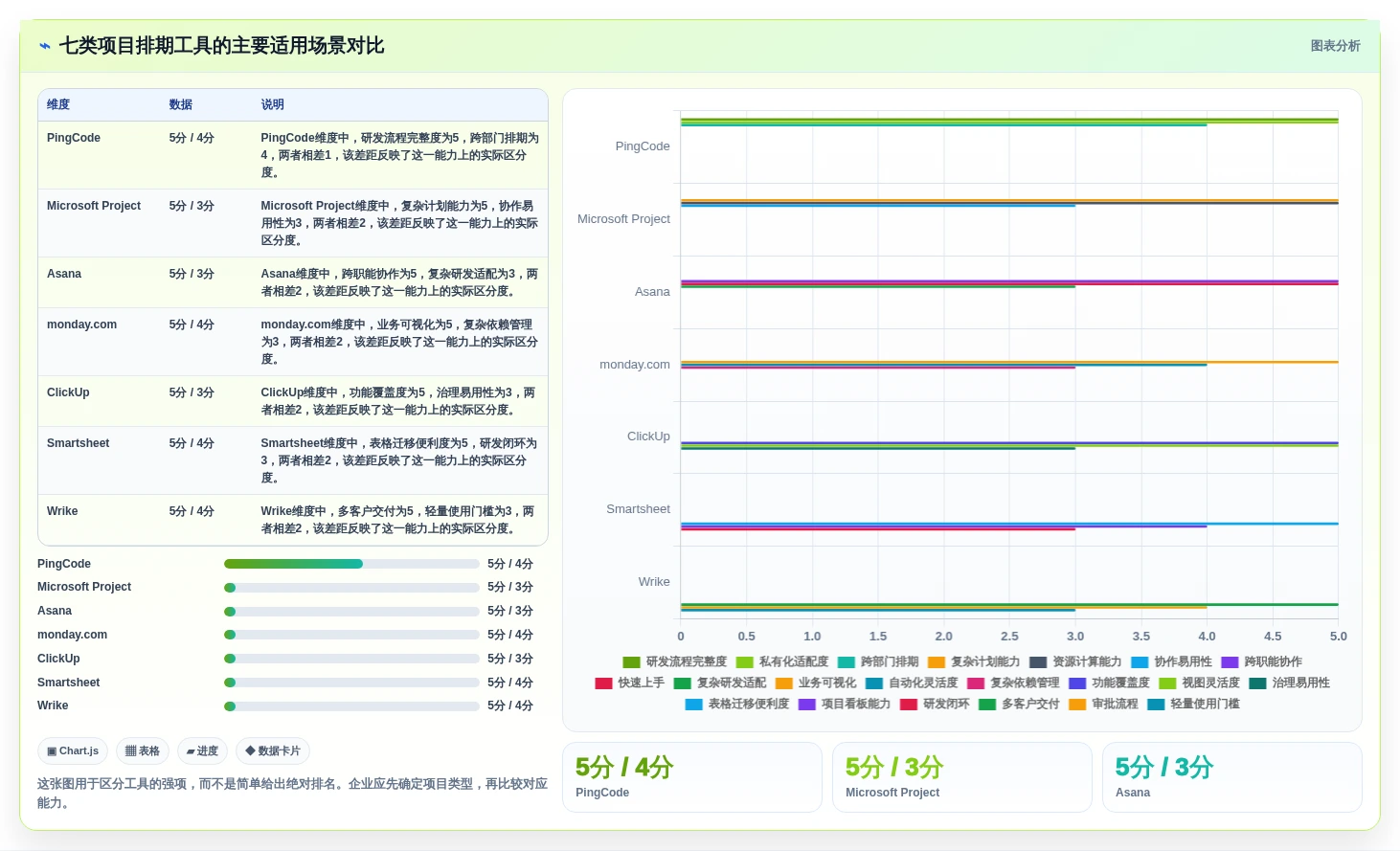1400x851 pixels.
Task: Toggle legend item 跨职能协作
Action: coord(1261,662)
